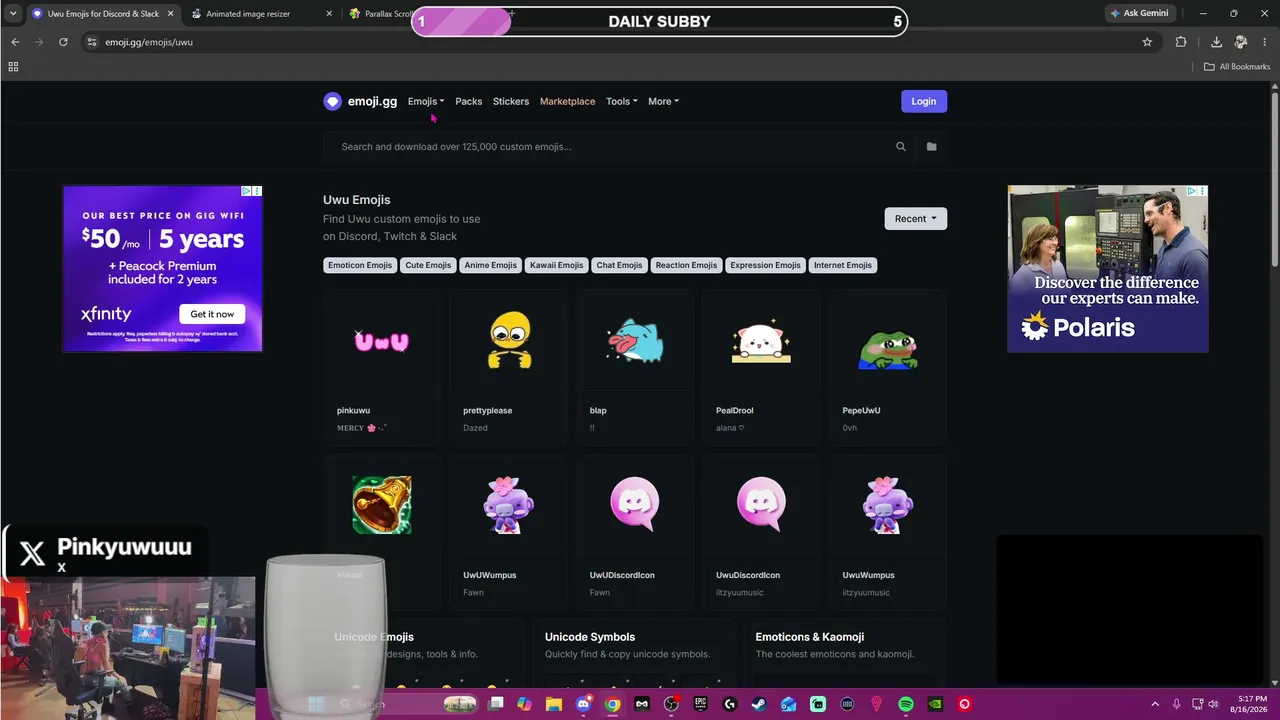Reload the page

click(63, 42)
